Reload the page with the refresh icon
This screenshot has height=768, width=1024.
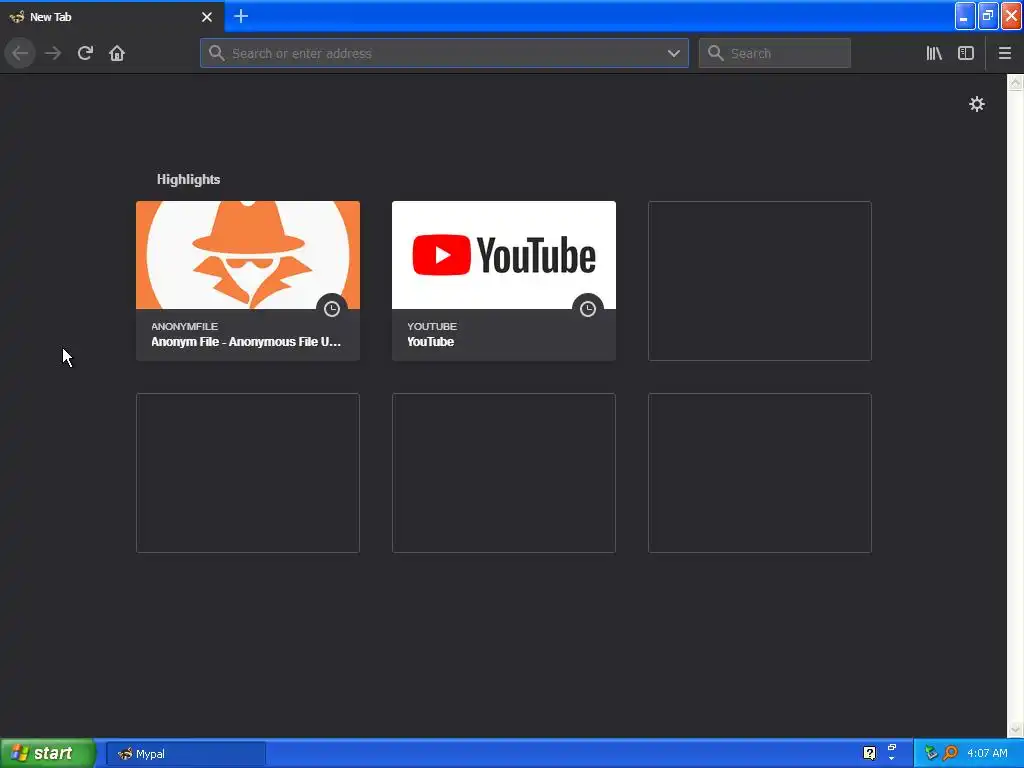click(x=85, y=53)
